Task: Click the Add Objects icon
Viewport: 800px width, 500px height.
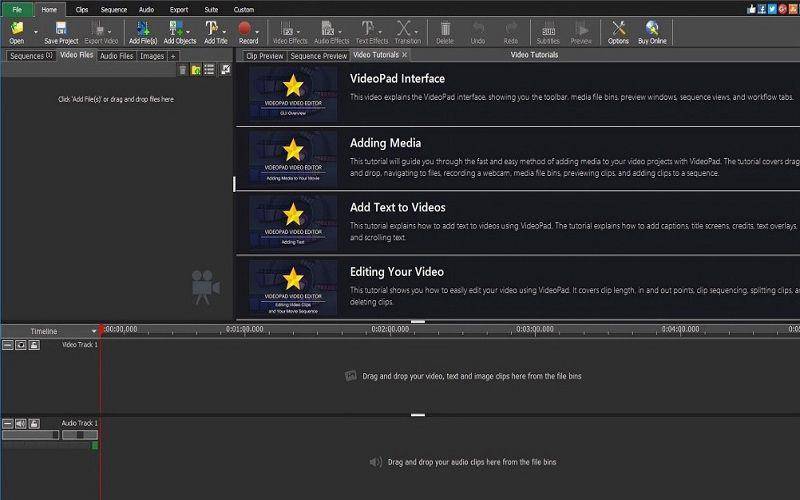Action: [176, 28]
